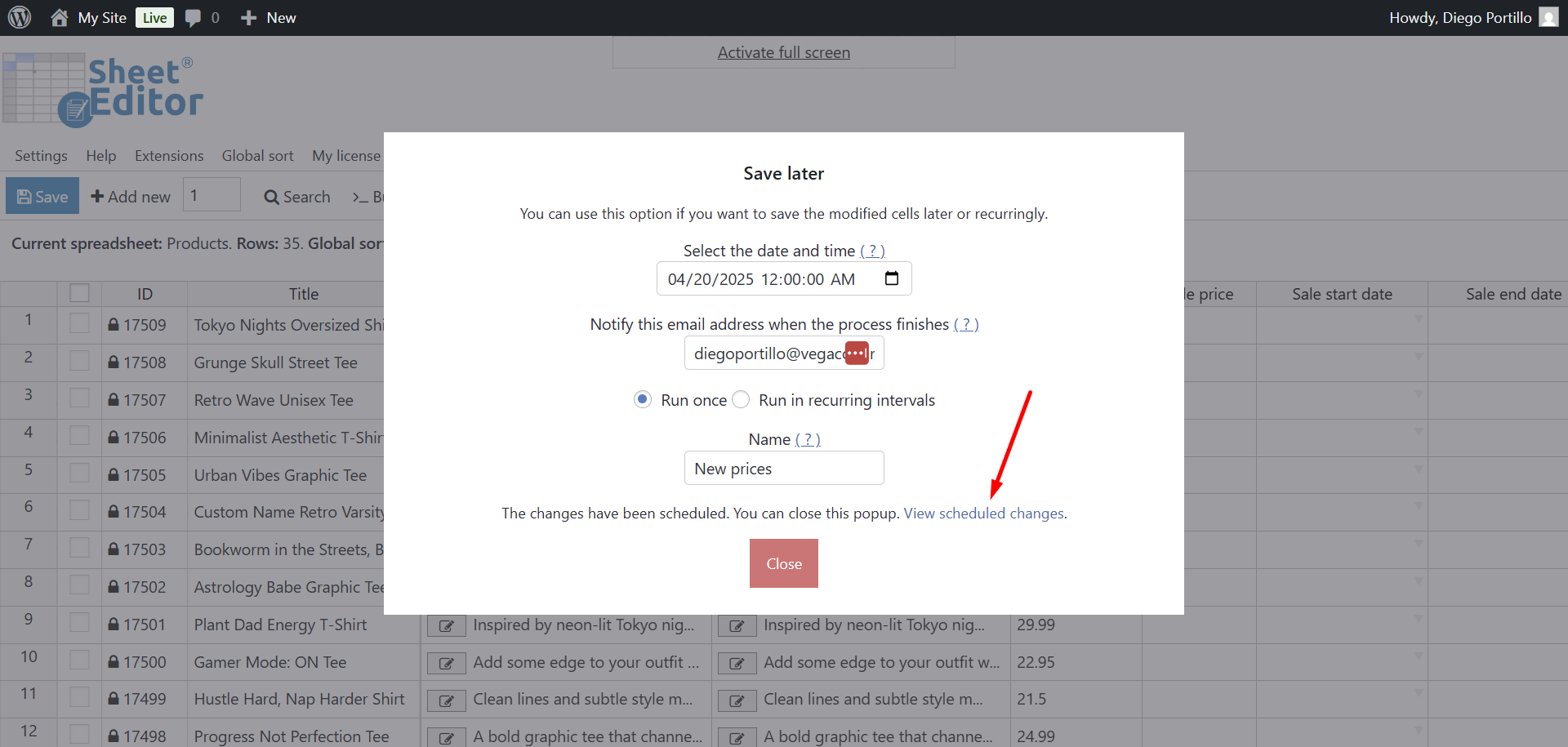Click the red password manager icon

(x=856, y=353)
